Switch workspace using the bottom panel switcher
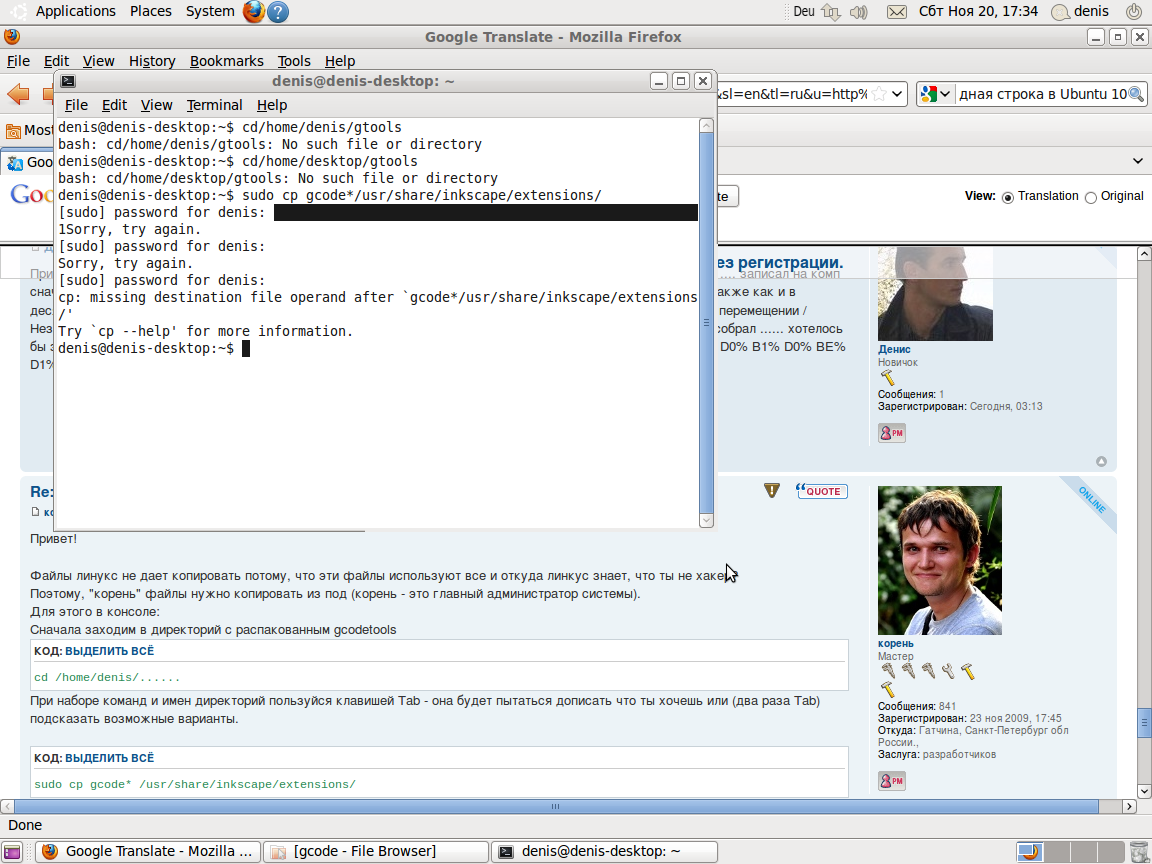 [x=1070, y=852]
